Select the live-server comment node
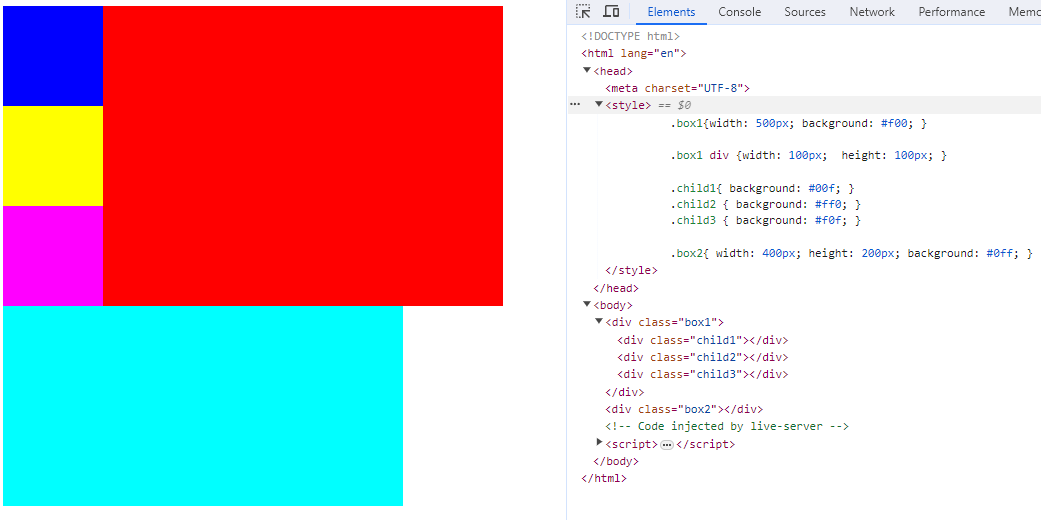This screenshot has width=1041, height=520. 727,426
